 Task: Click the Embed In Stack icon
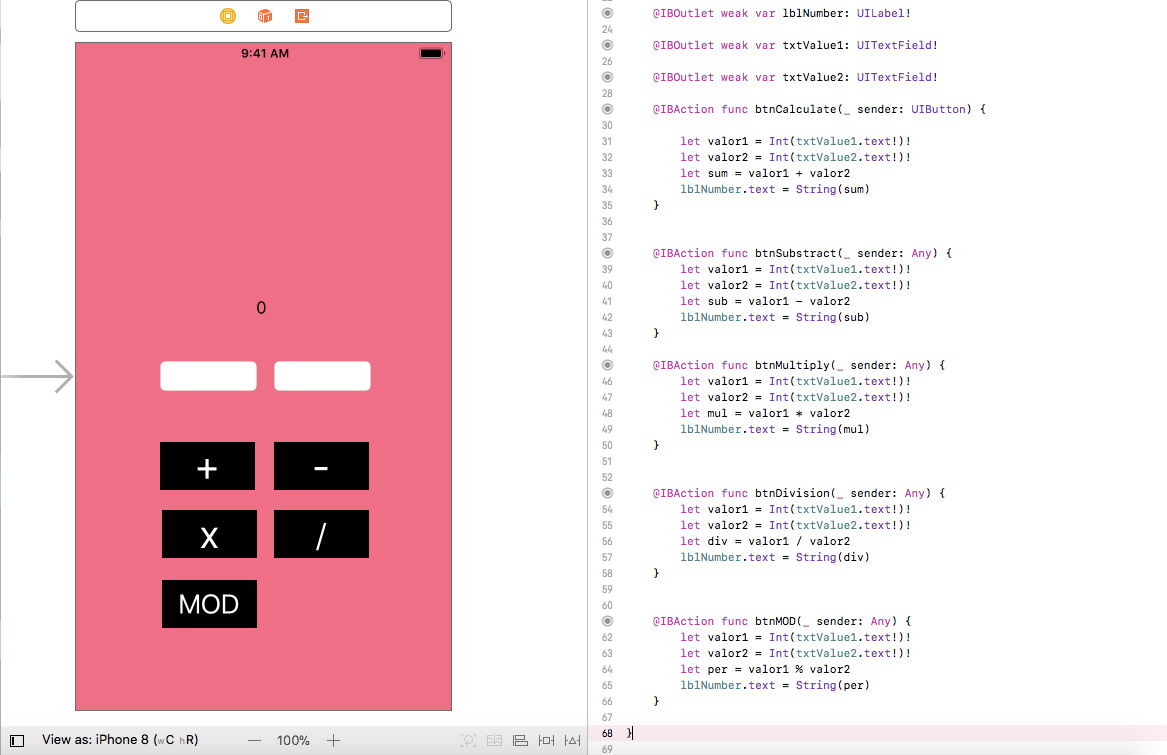pos(494,740)
